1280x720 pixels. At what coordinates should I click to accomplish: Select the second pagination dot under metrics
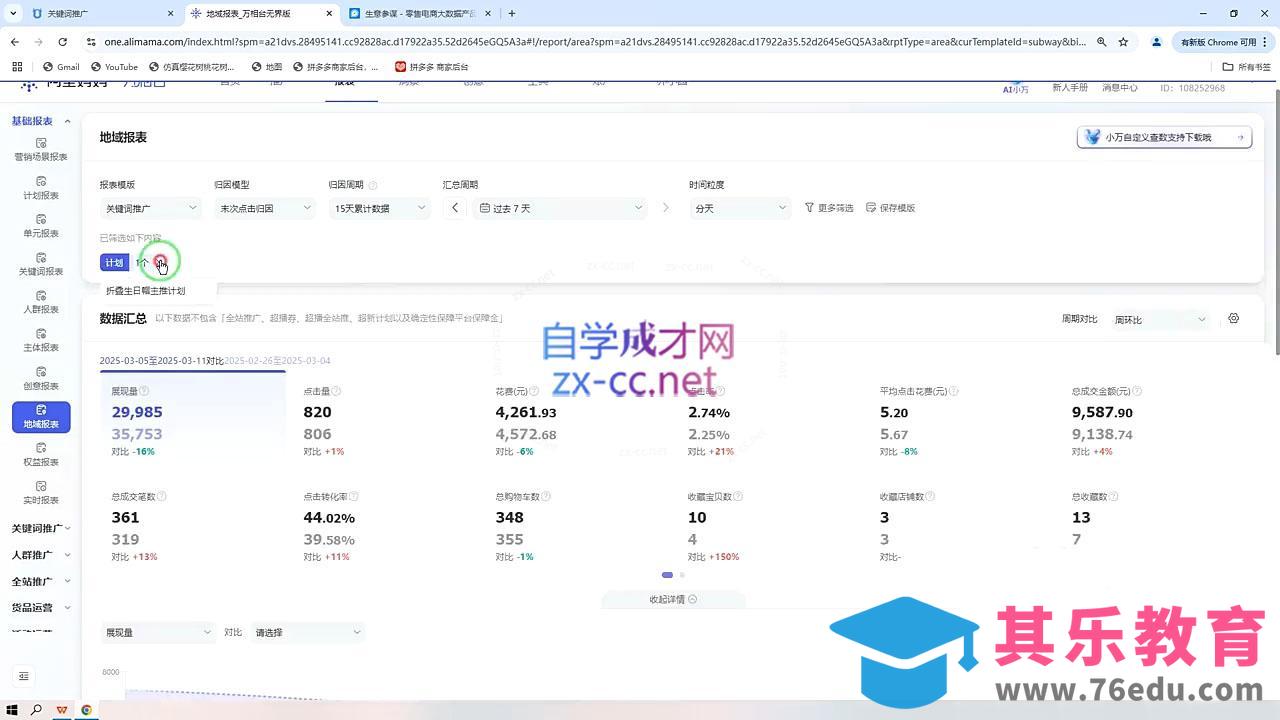[681, 575]
